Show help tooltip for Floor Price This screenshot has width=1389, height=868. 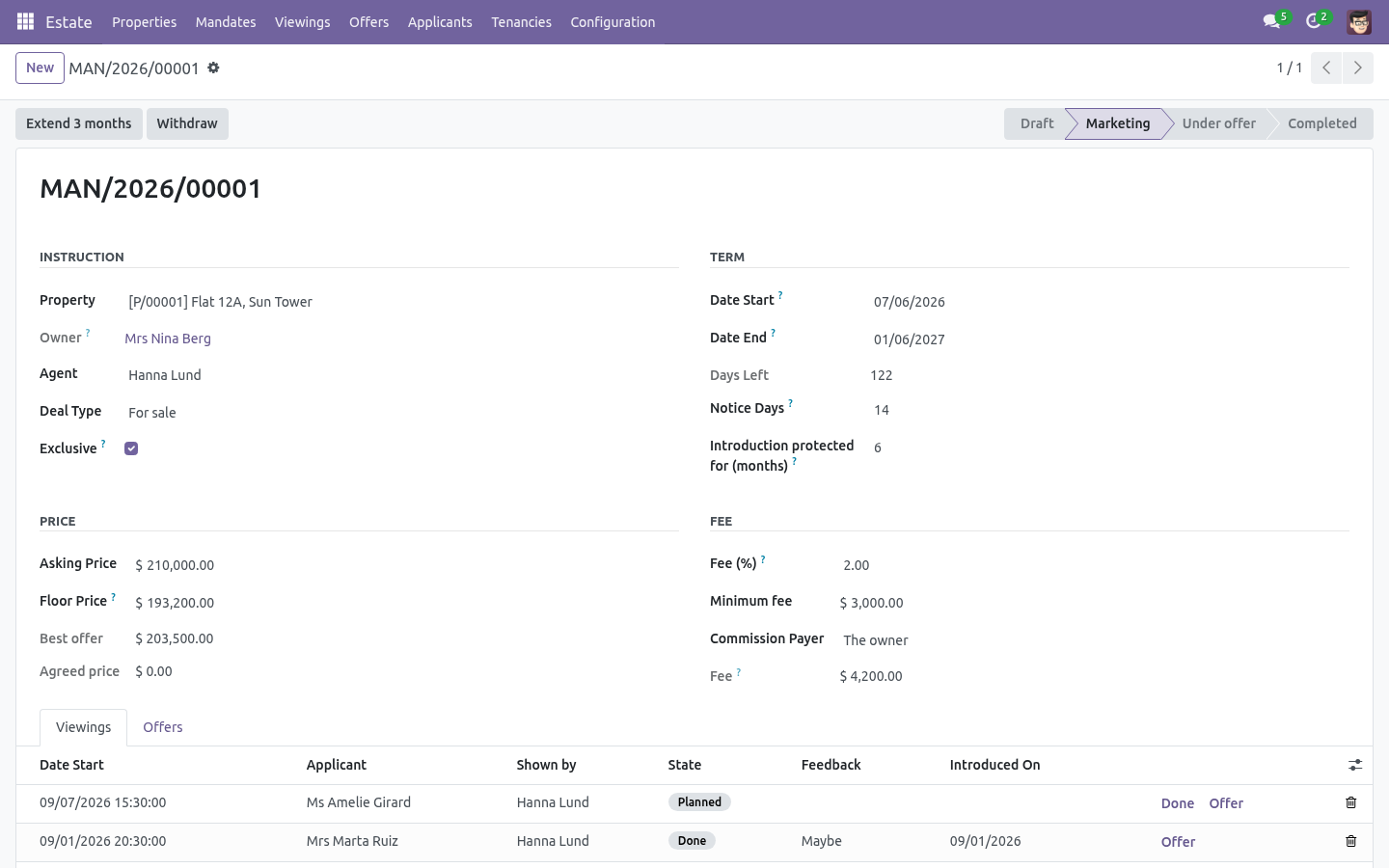[x=113, y=596]
